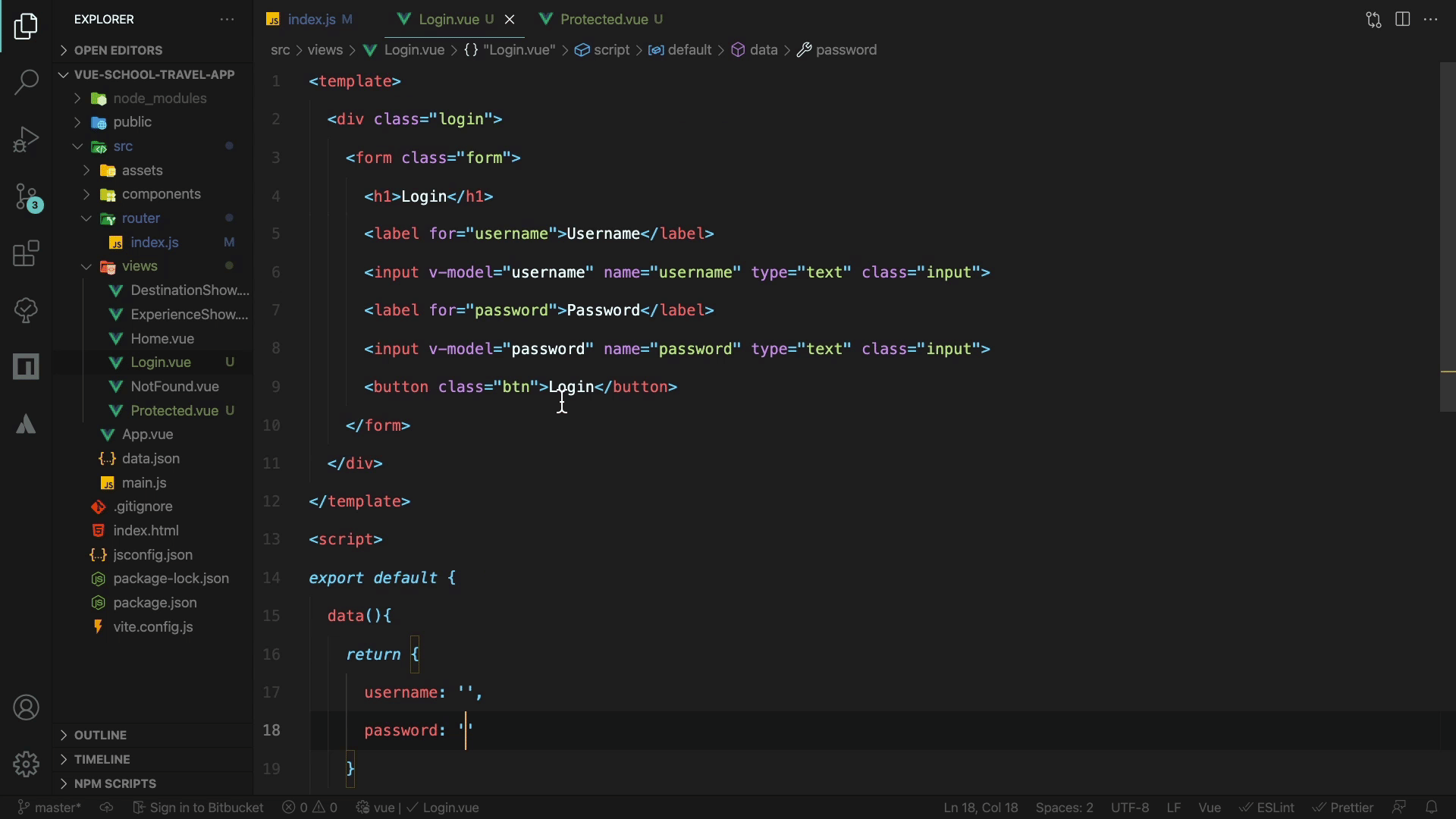Expand the OUTLINE section
The image size is (1456, 819).
(100, 735)
